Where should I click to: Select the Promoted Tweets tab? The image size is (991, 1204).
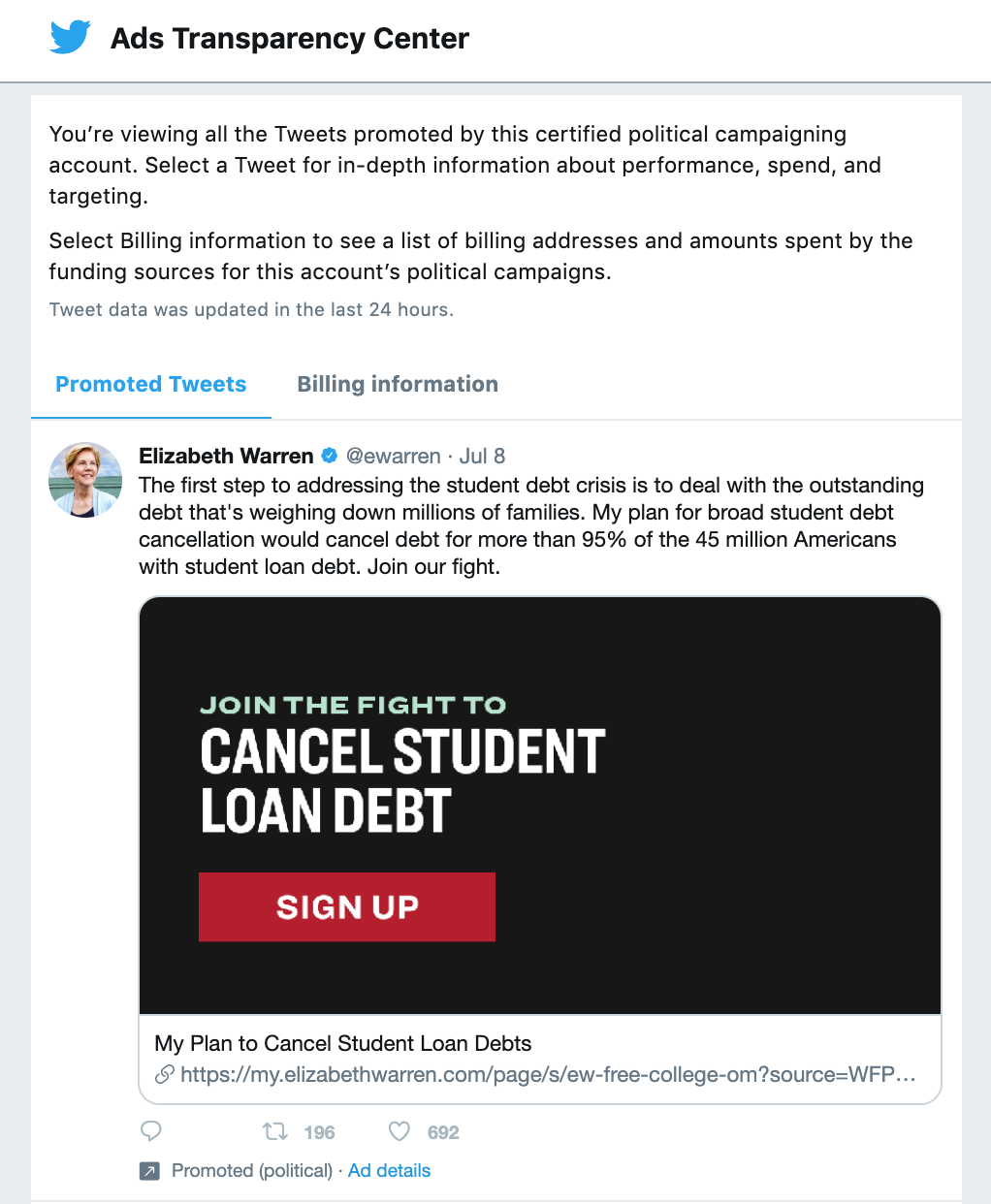coord(151,384)
